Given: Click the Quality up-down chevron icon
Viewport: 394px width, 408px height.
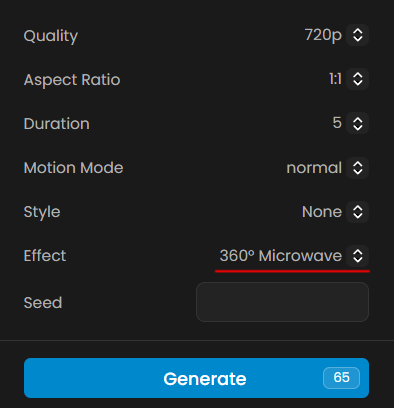Looking at the screenshot, I should coord(357,35).
